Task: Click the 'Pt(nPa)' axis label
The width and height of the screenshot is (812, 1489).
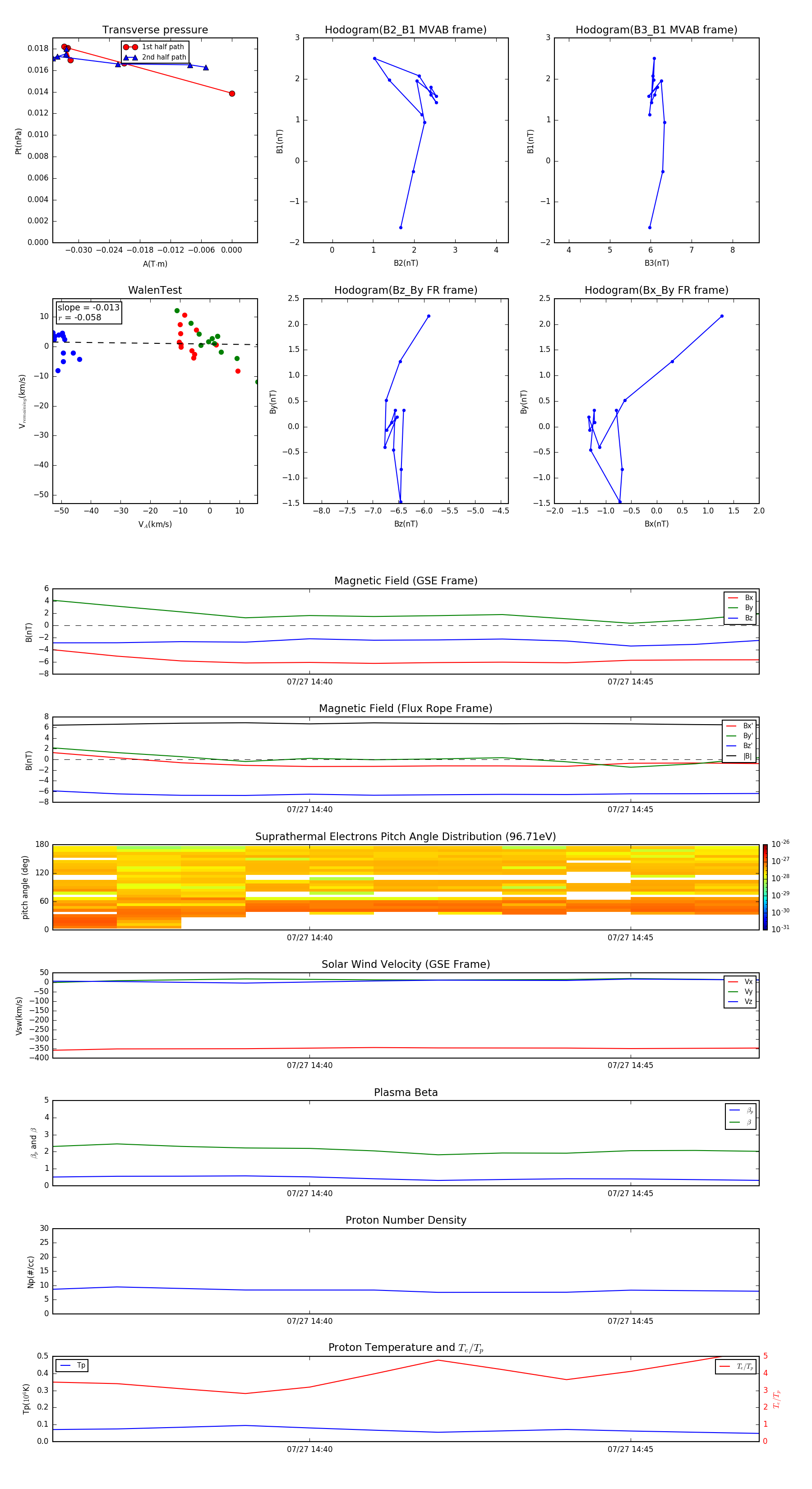Action: (x=18, y=141)
